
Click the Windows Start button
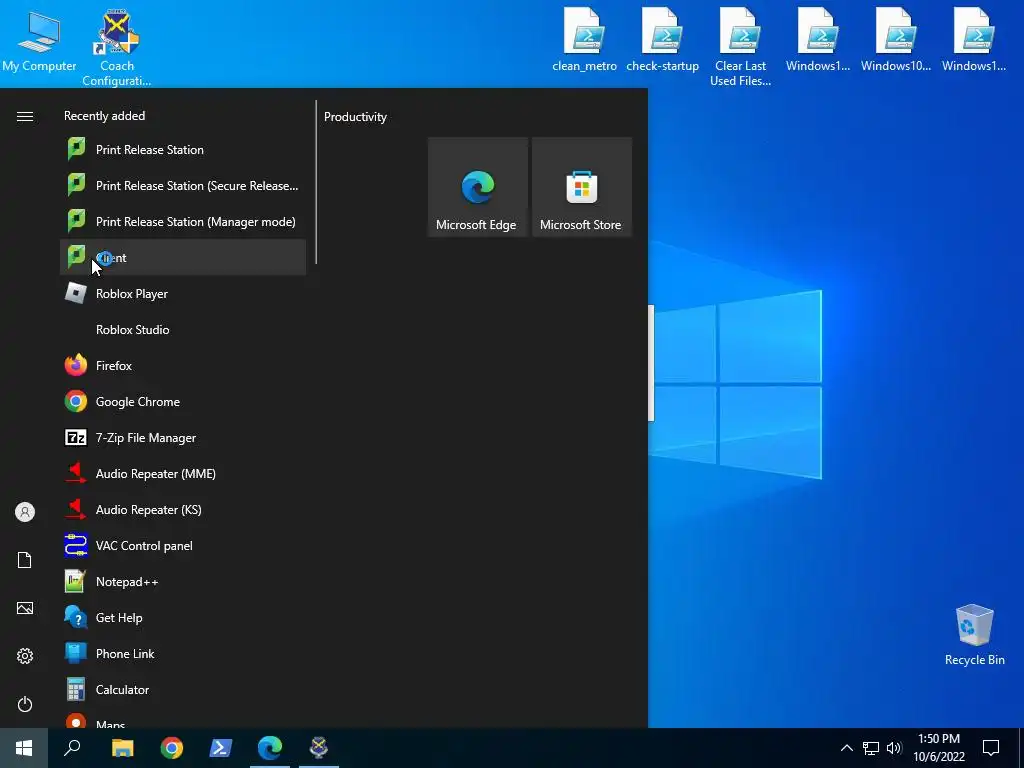click(x=24, y=748)
